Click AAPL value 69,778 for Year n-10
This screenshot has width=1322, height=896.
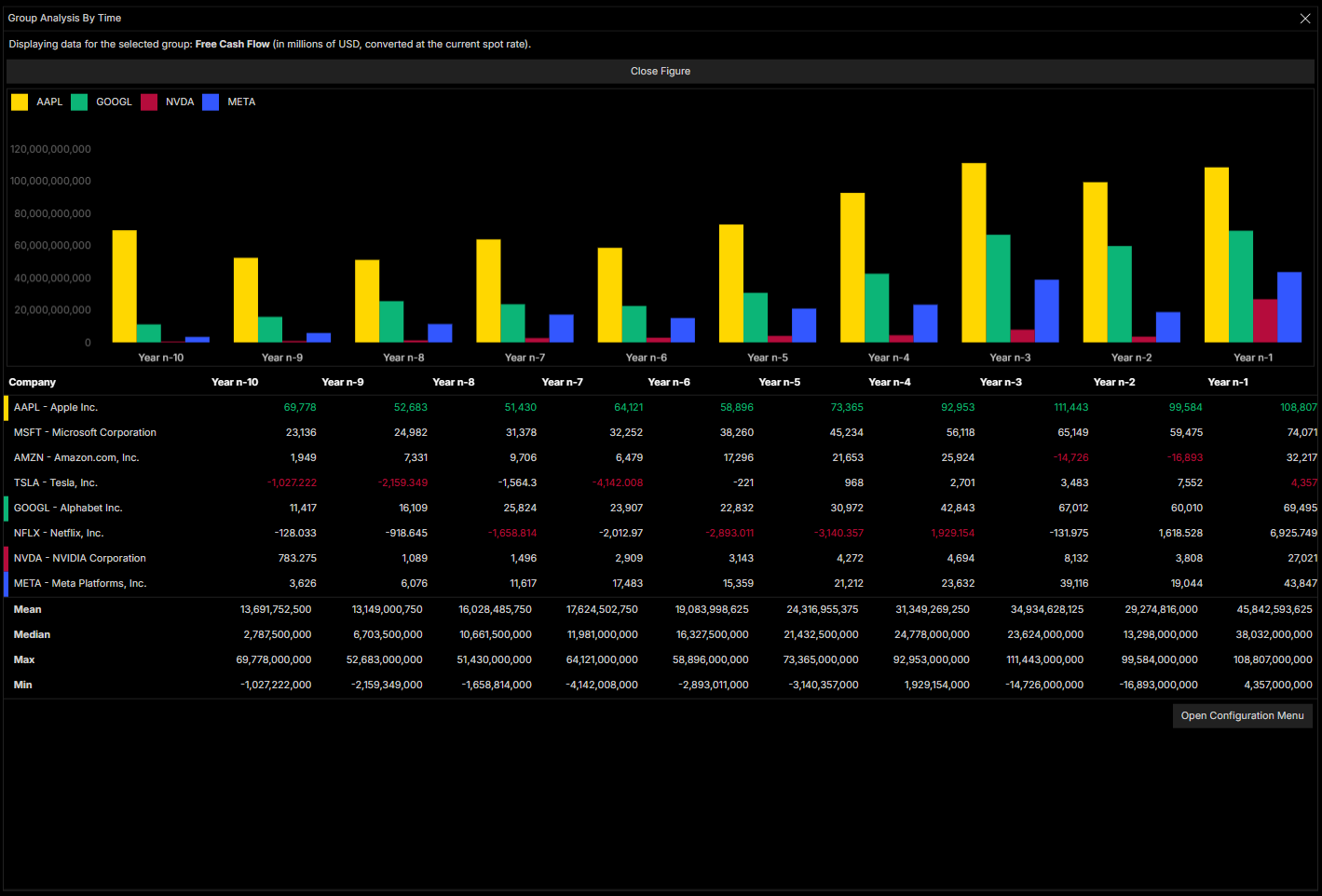point(300,407)
